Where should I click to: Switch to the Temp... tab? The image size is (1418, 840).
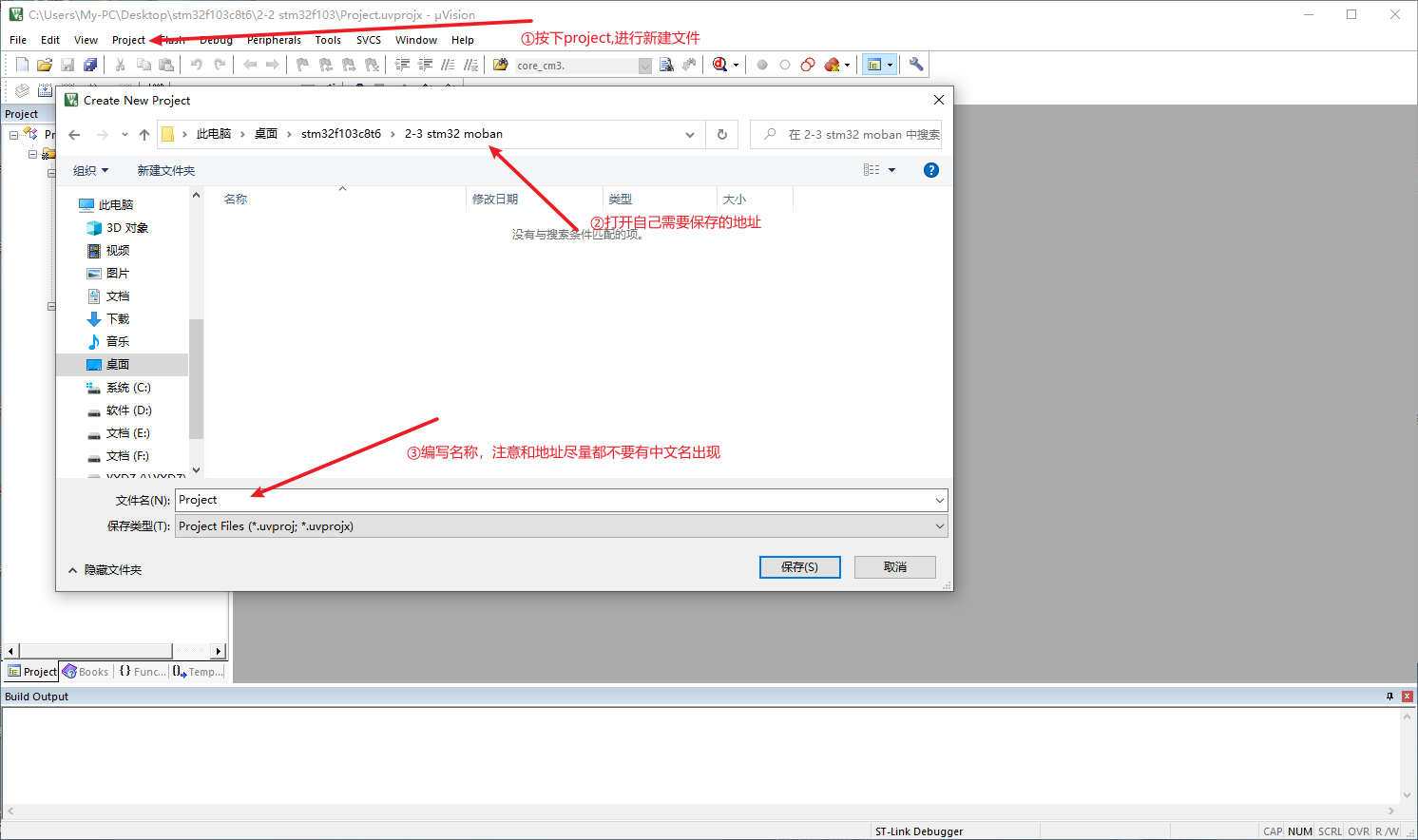[199, 672]
